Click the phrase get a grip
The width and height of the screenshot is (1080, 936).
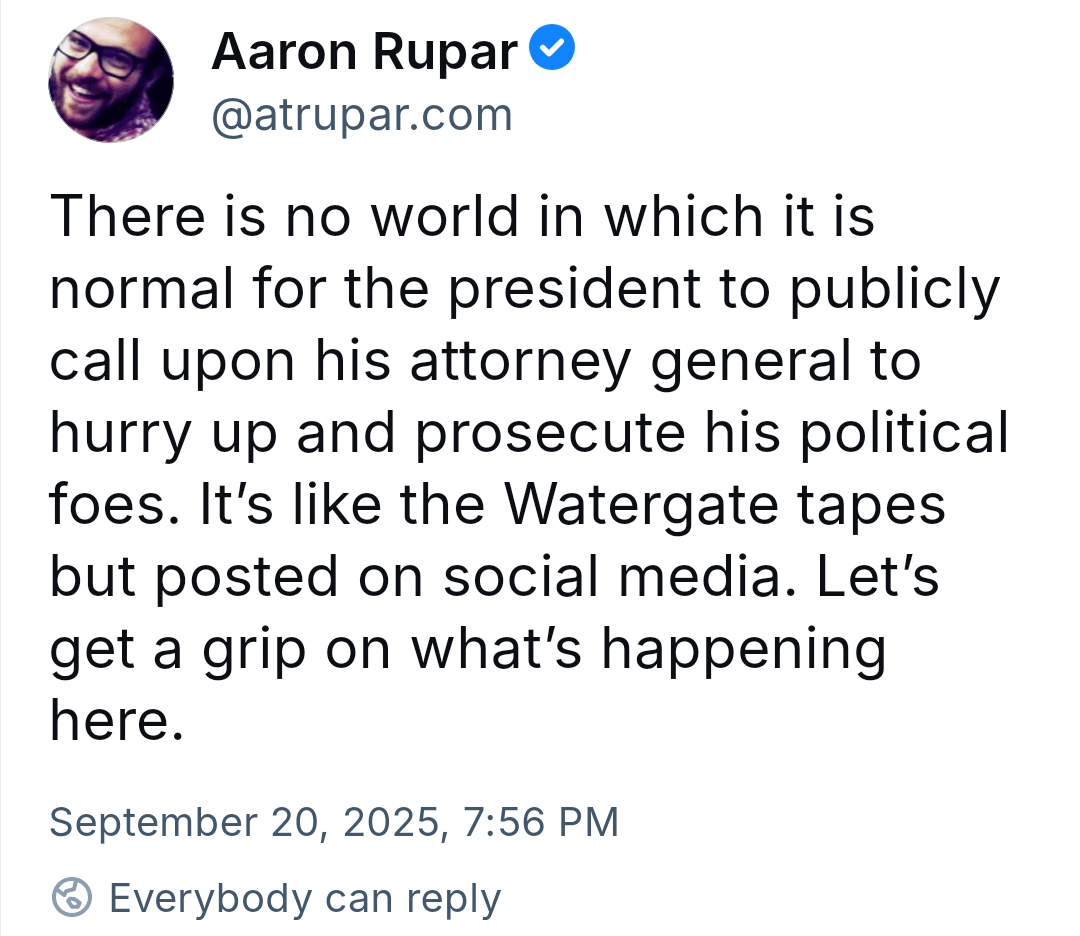pyautogui.click(x=178, y=650)
